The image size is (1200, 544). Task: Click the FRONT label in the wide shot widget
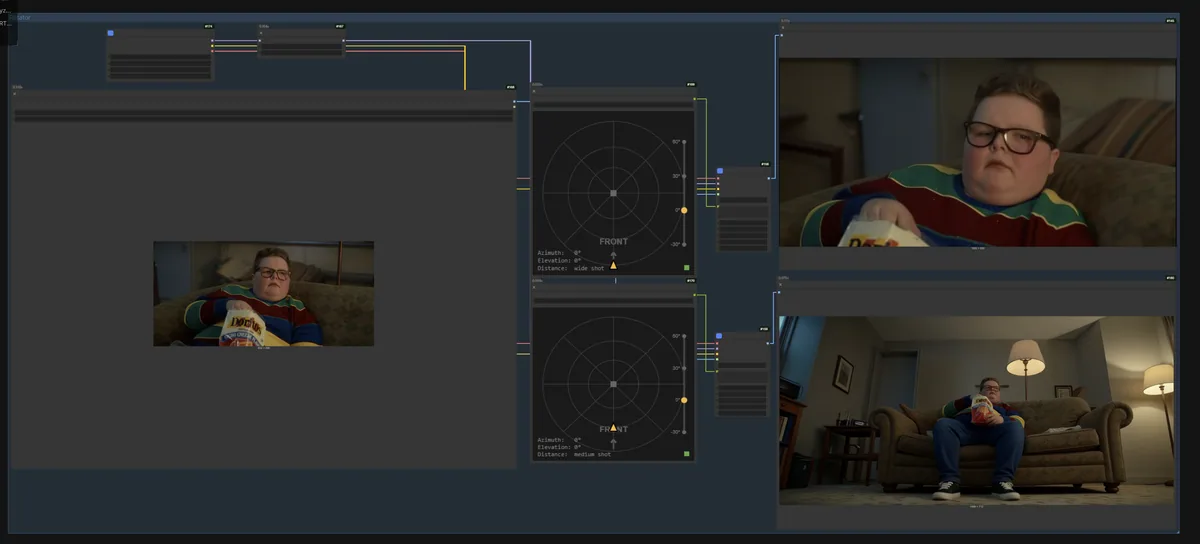pos(613,241)
